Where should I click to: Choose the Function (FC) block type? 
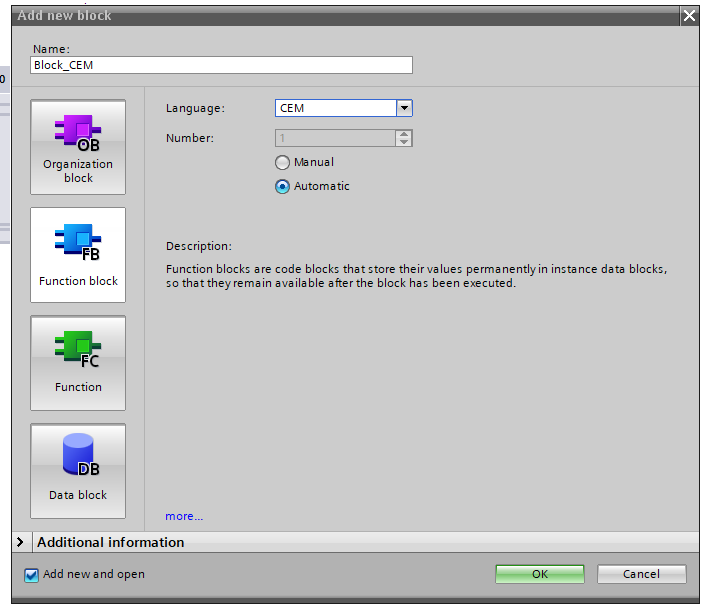(78, 363)
